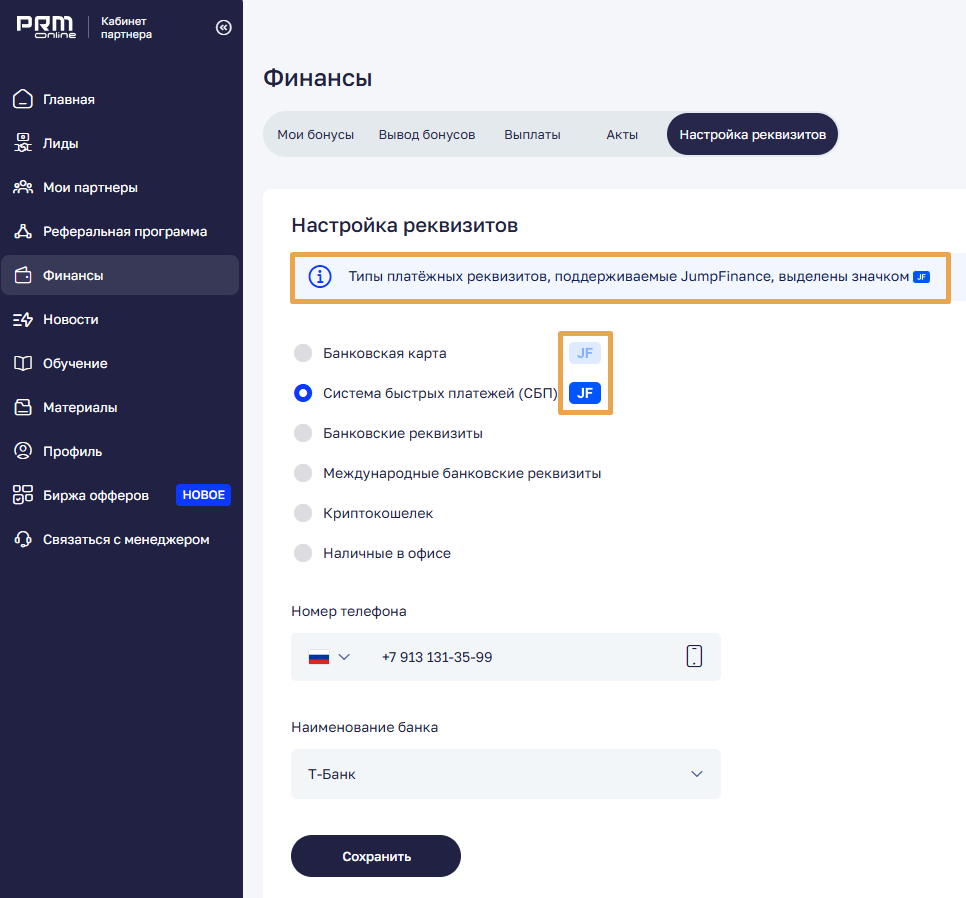Switch to the Вывод бонусов tab
Screen dimensions: 966x898
pyautogui.click(x=426, y=135)
